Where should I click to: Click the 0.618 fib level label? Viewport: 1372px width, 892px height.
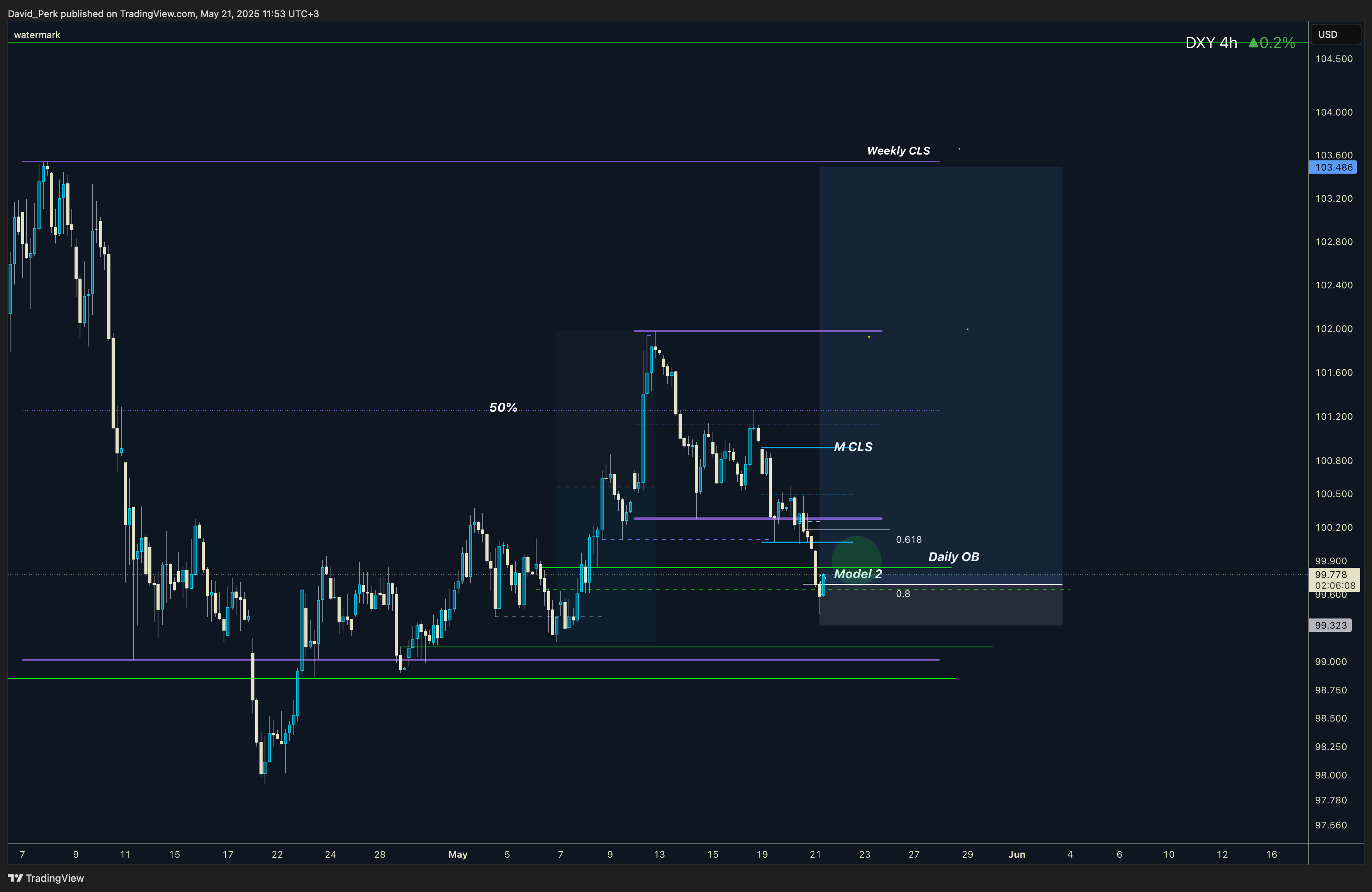pyautogui.click(x=908, y=540)
